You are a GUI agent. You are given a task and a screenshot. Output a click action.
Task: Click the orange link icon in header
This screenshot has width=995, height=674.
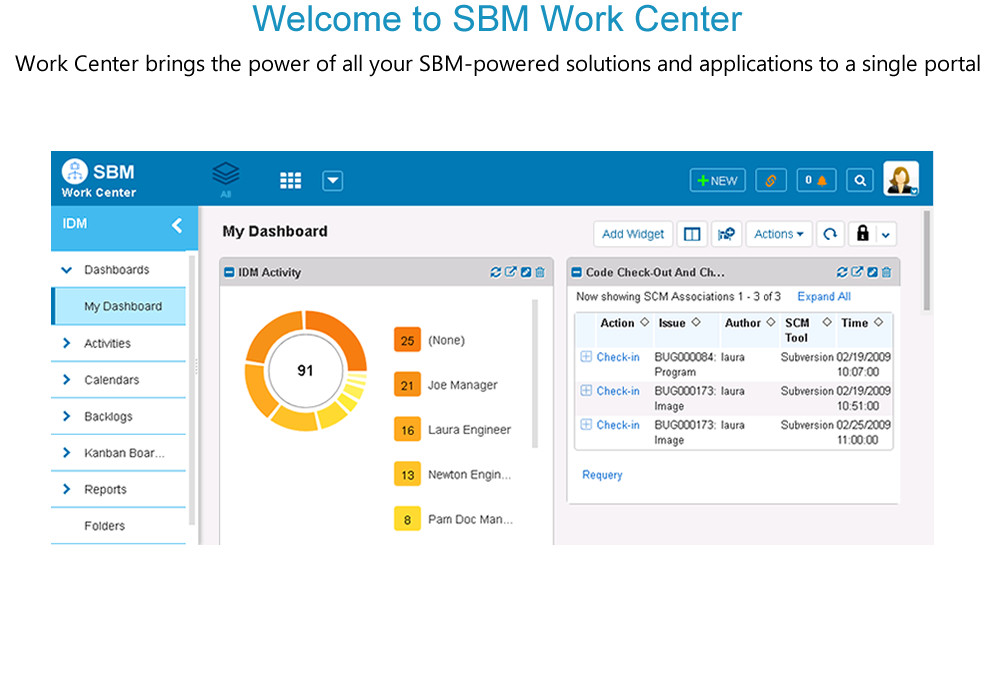click(770, 180)
